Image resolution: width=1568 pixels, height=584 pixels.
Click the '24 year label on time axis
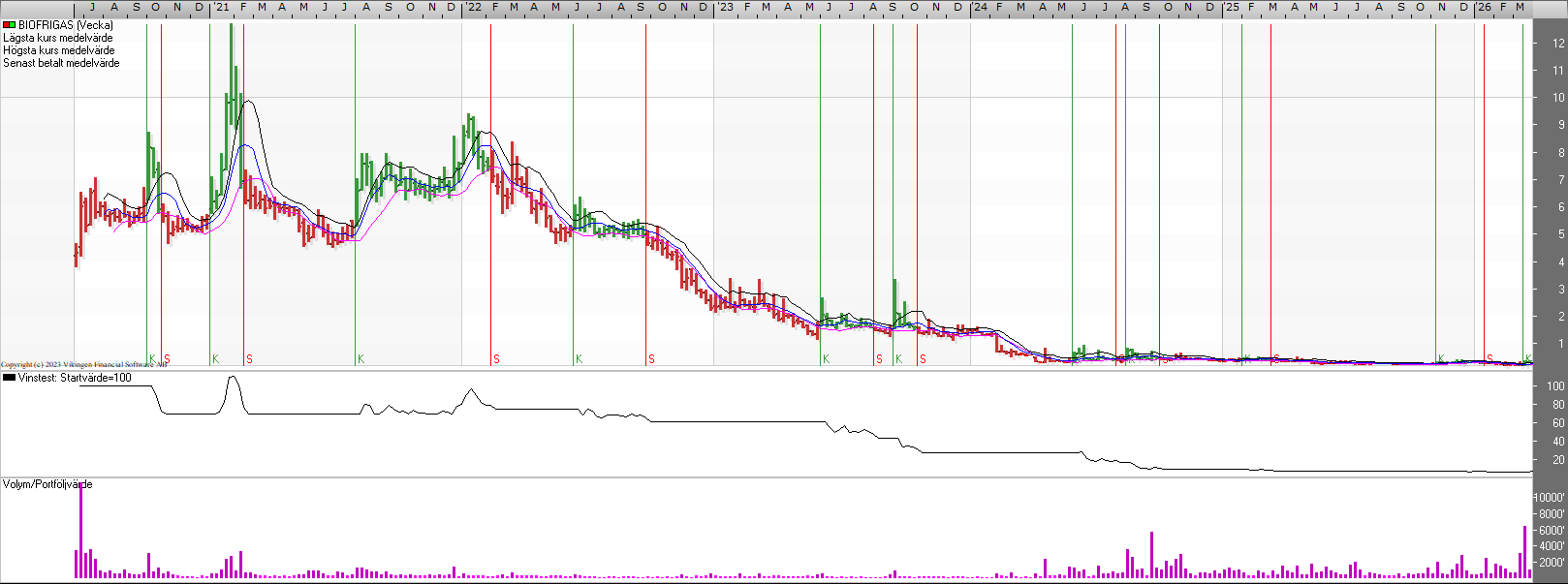pyautogui.click(x=981, y=8)
